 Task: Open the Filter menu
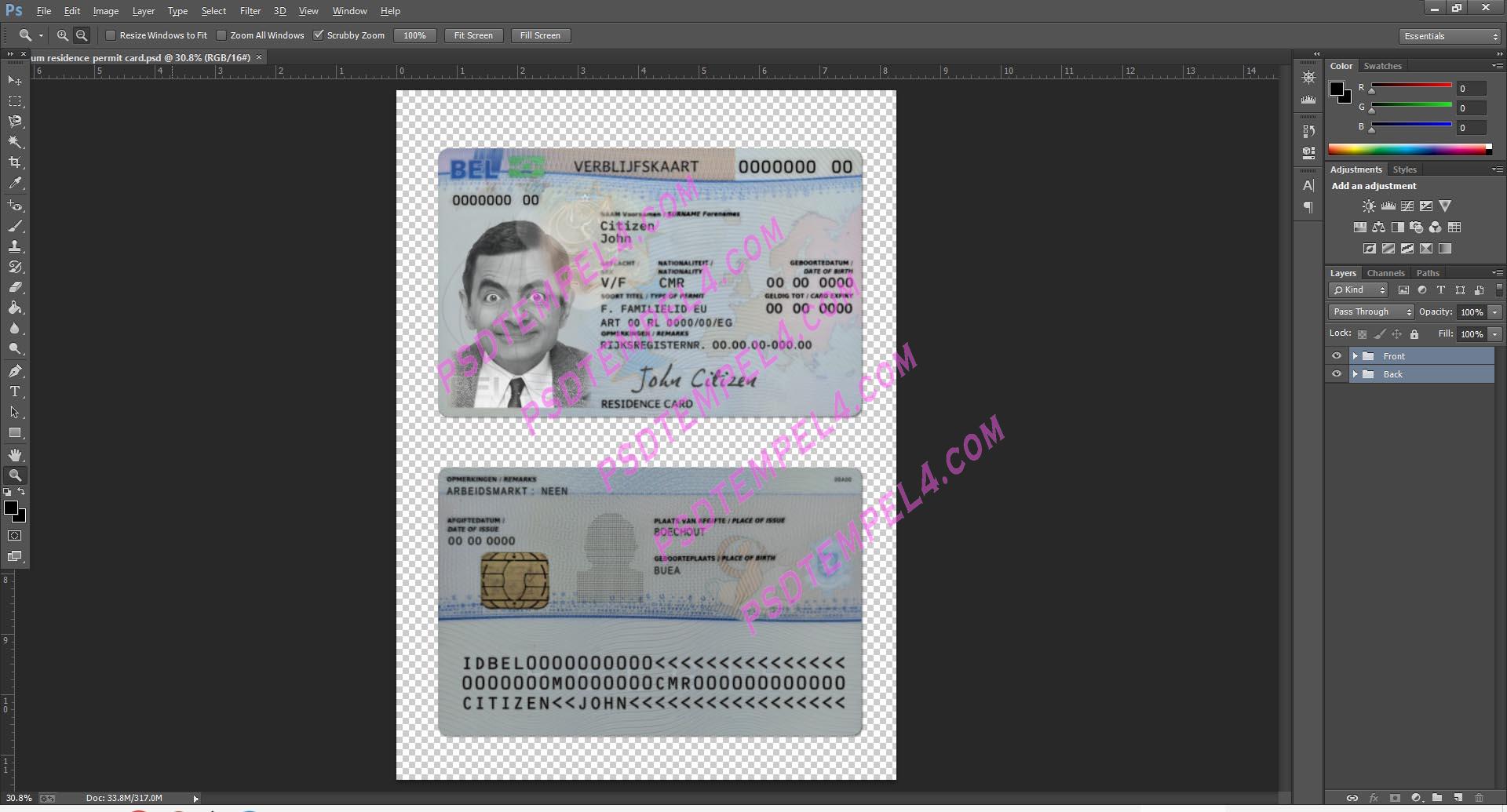pyautogui.click(x=250, y=11)
